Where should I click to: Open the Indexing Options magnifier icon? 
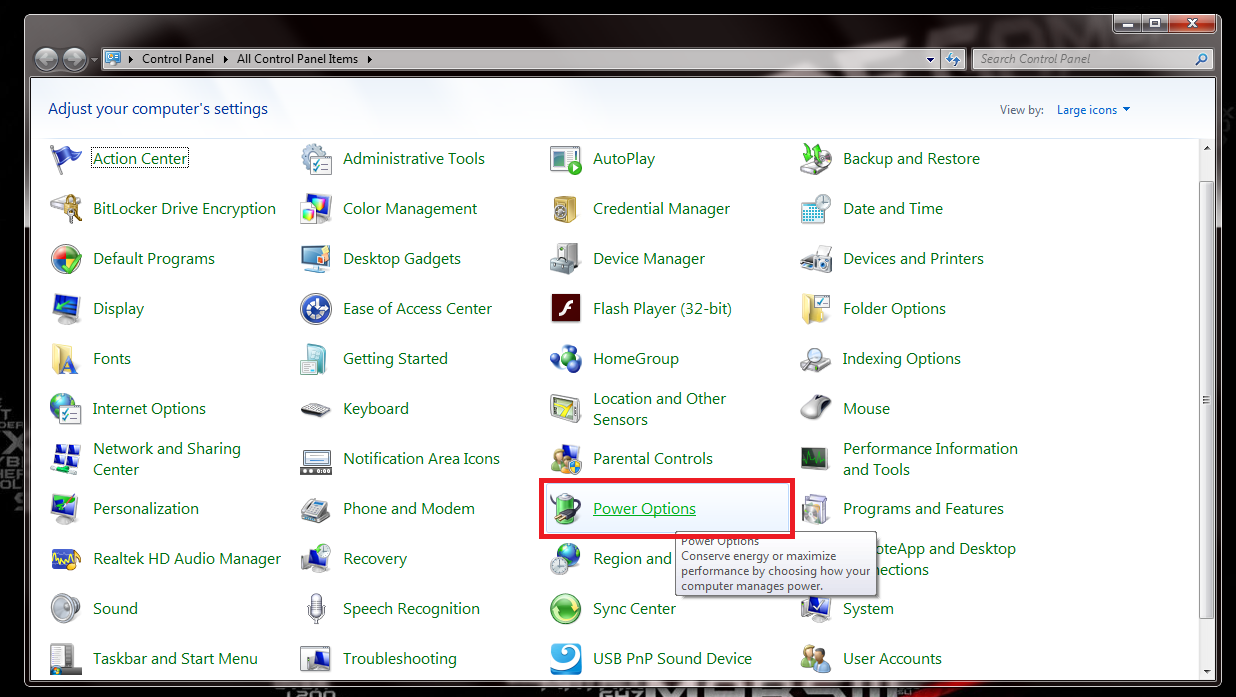(816, 359)
